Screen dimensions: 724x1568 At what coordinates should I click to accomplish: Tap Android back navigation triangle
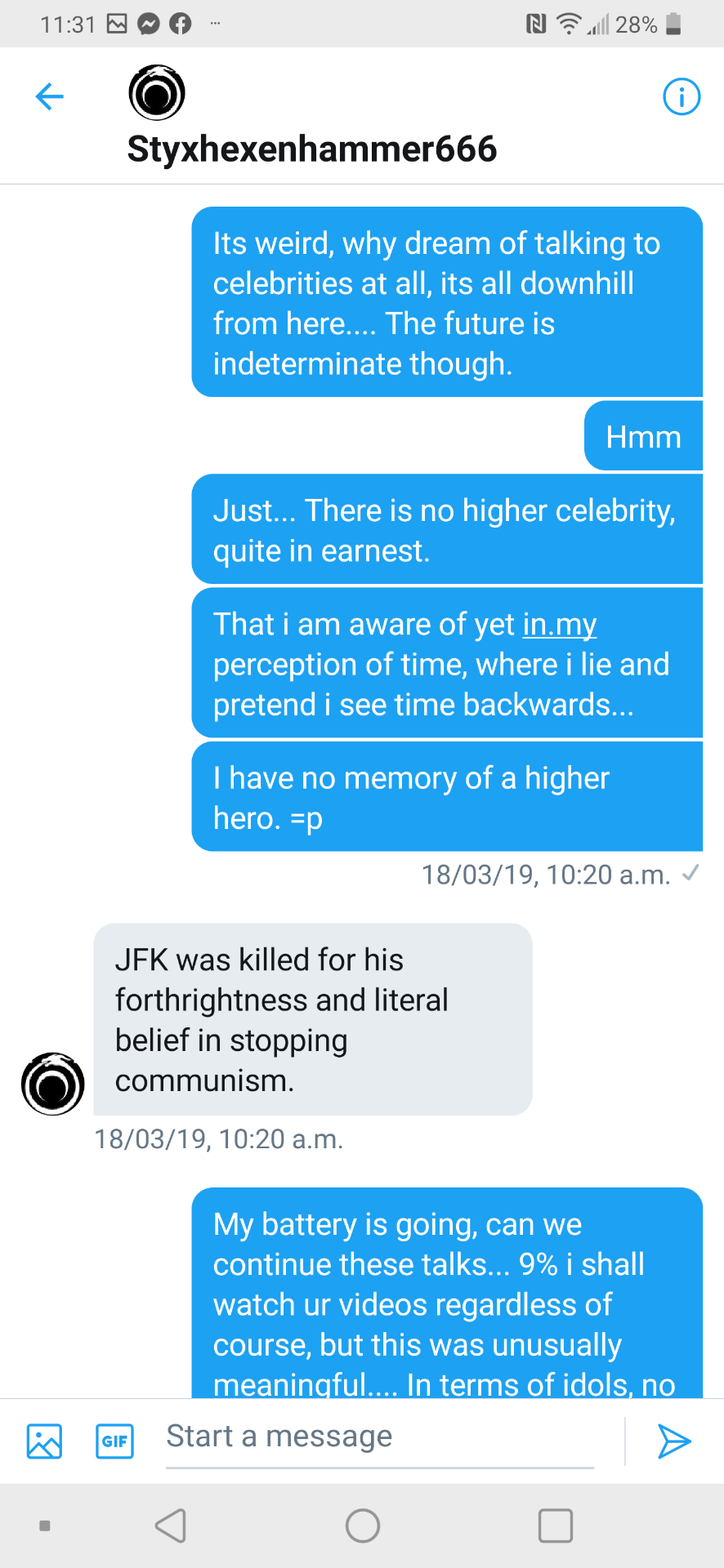tap(171, 1525)
